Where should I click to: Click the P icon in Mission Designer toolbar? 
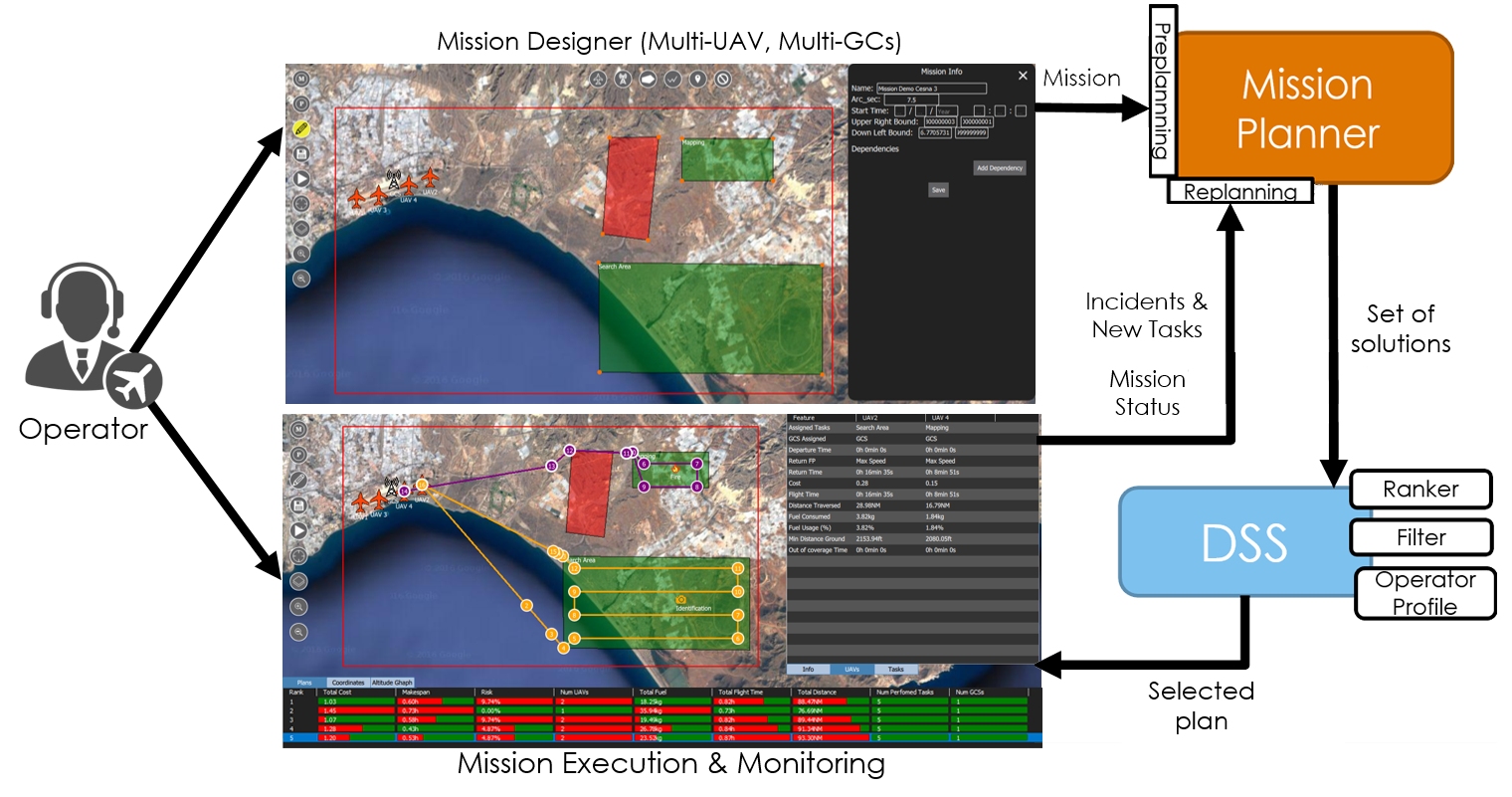[x=301, y=104]
